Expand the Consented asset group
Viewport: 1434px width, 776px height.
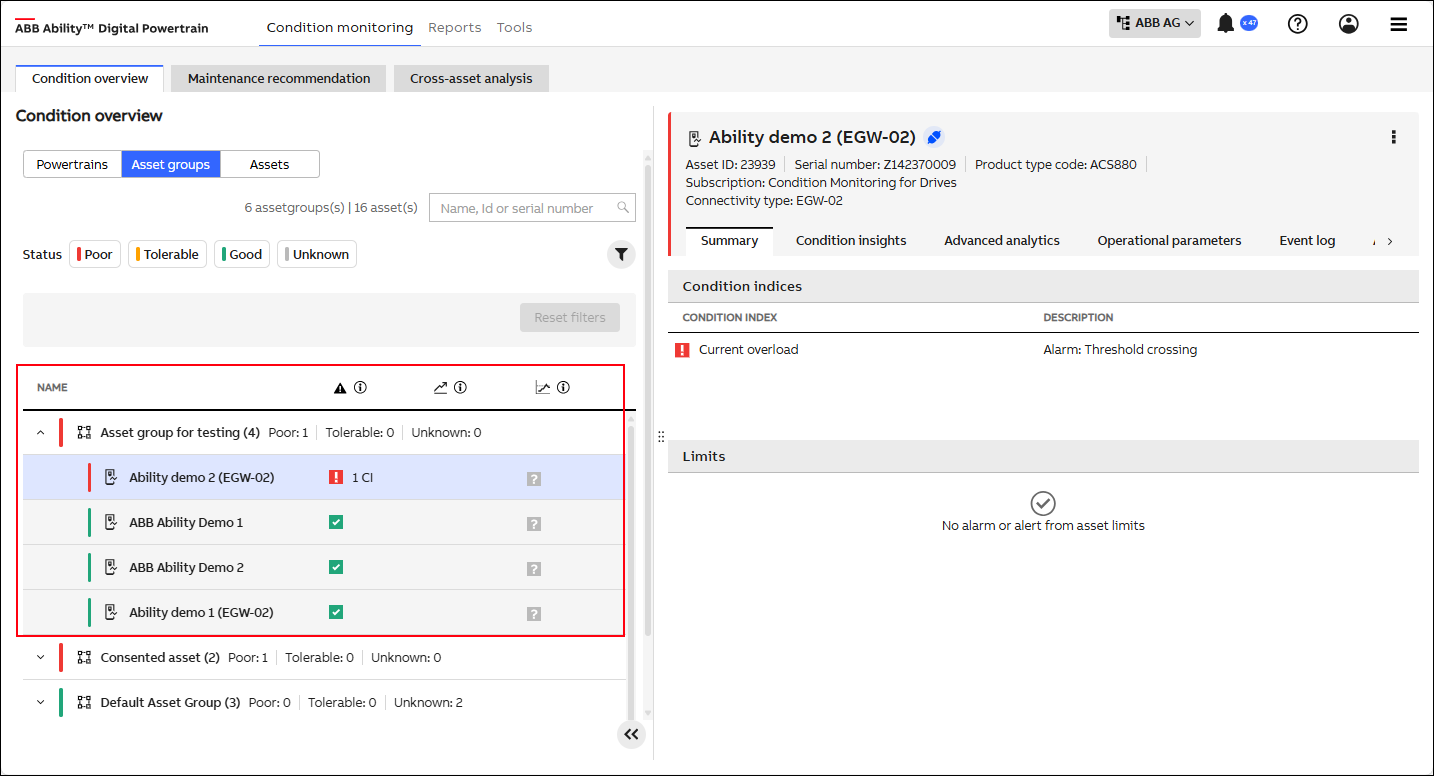tap(41, 658)
